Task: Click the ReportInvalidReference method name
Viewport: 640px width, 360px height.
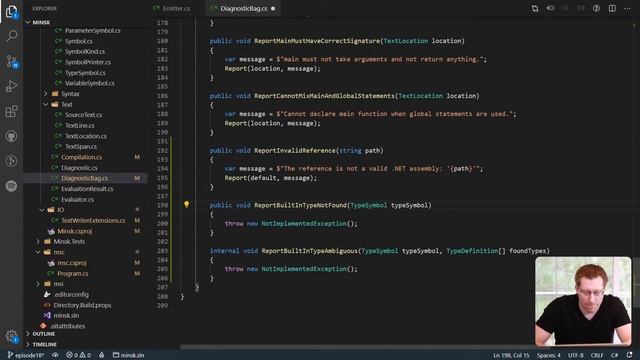Action: coord(295,151)
